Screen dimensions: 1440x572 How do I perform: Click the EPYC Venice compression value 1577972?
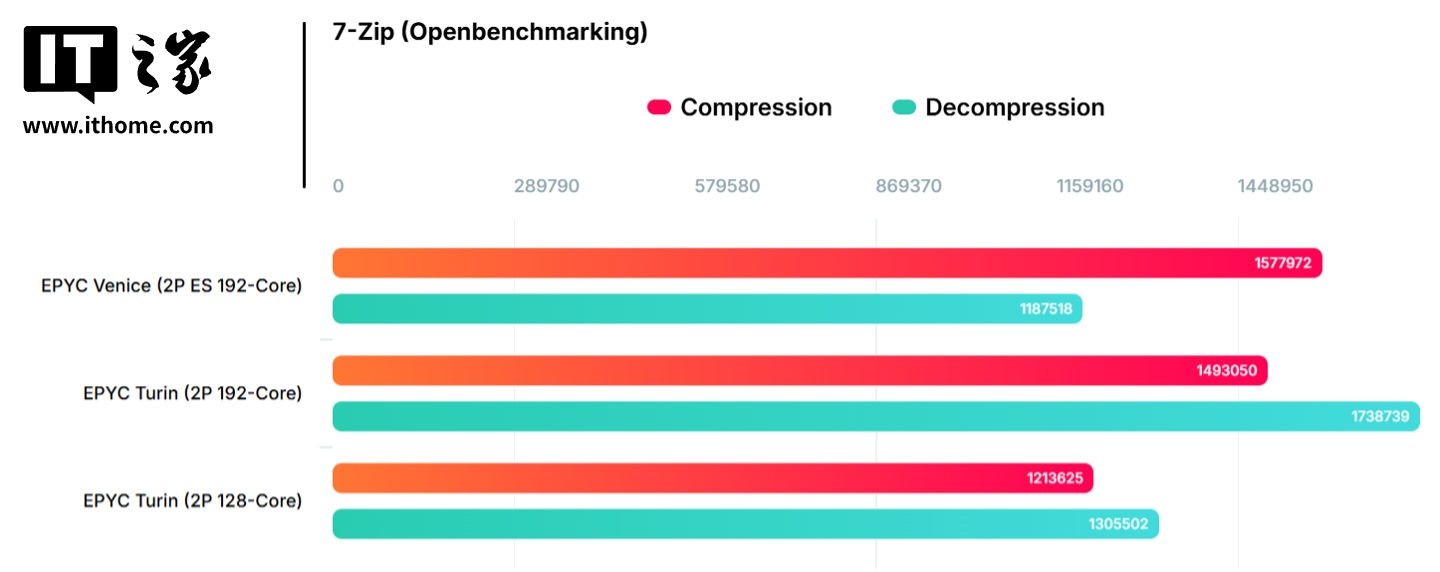click(1284, 263)
